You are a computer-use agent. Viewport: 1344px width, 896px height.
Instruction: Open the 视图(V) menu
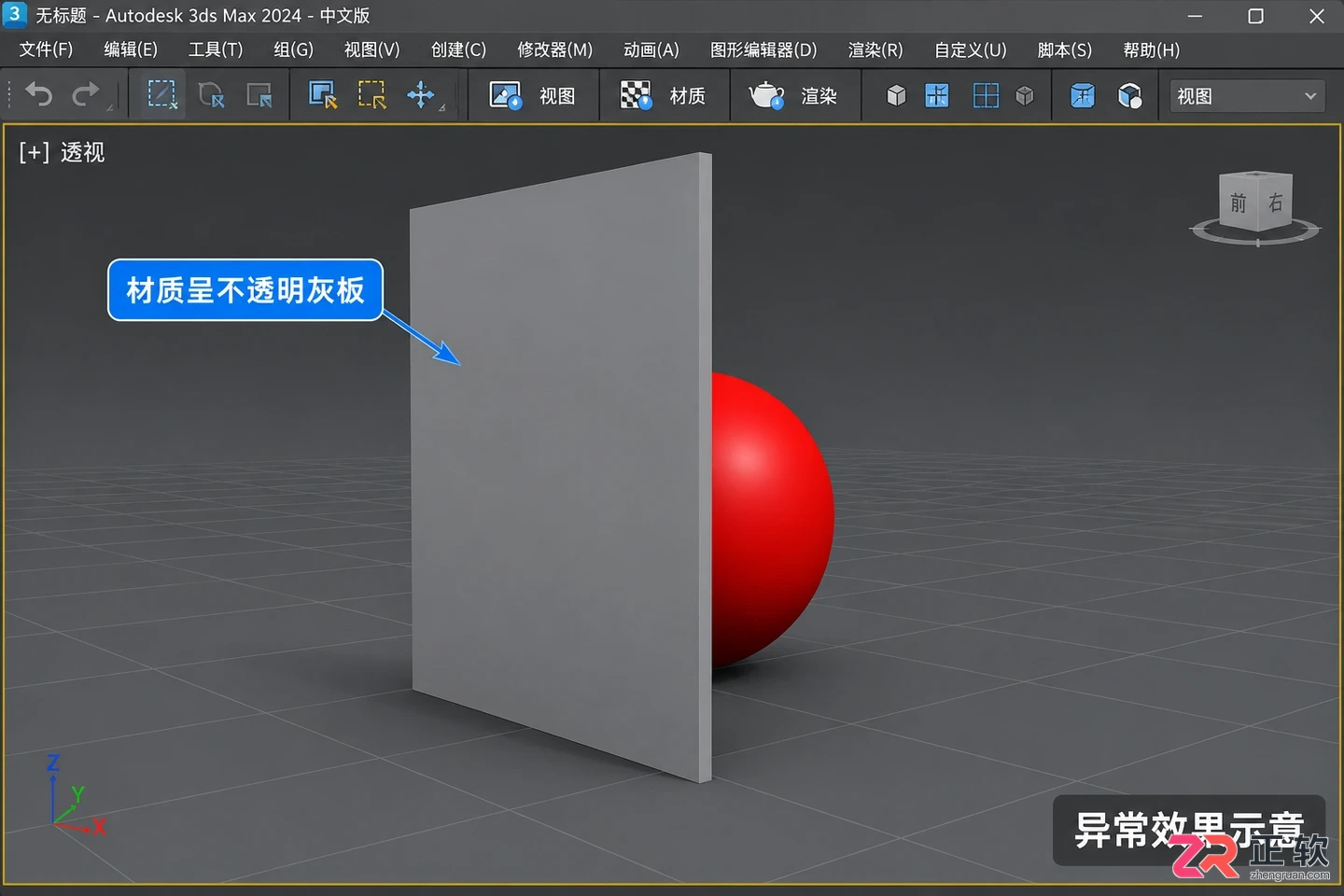[371, 49]
